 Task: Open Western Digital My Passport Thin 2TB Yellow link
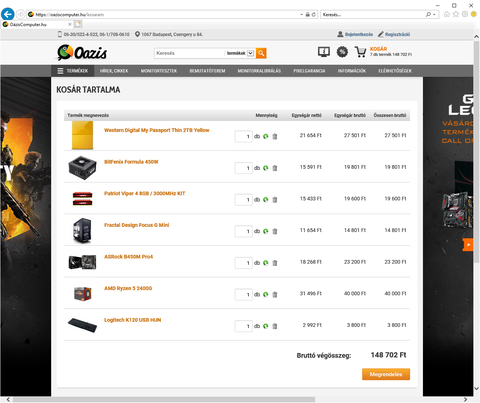point(157,130)
